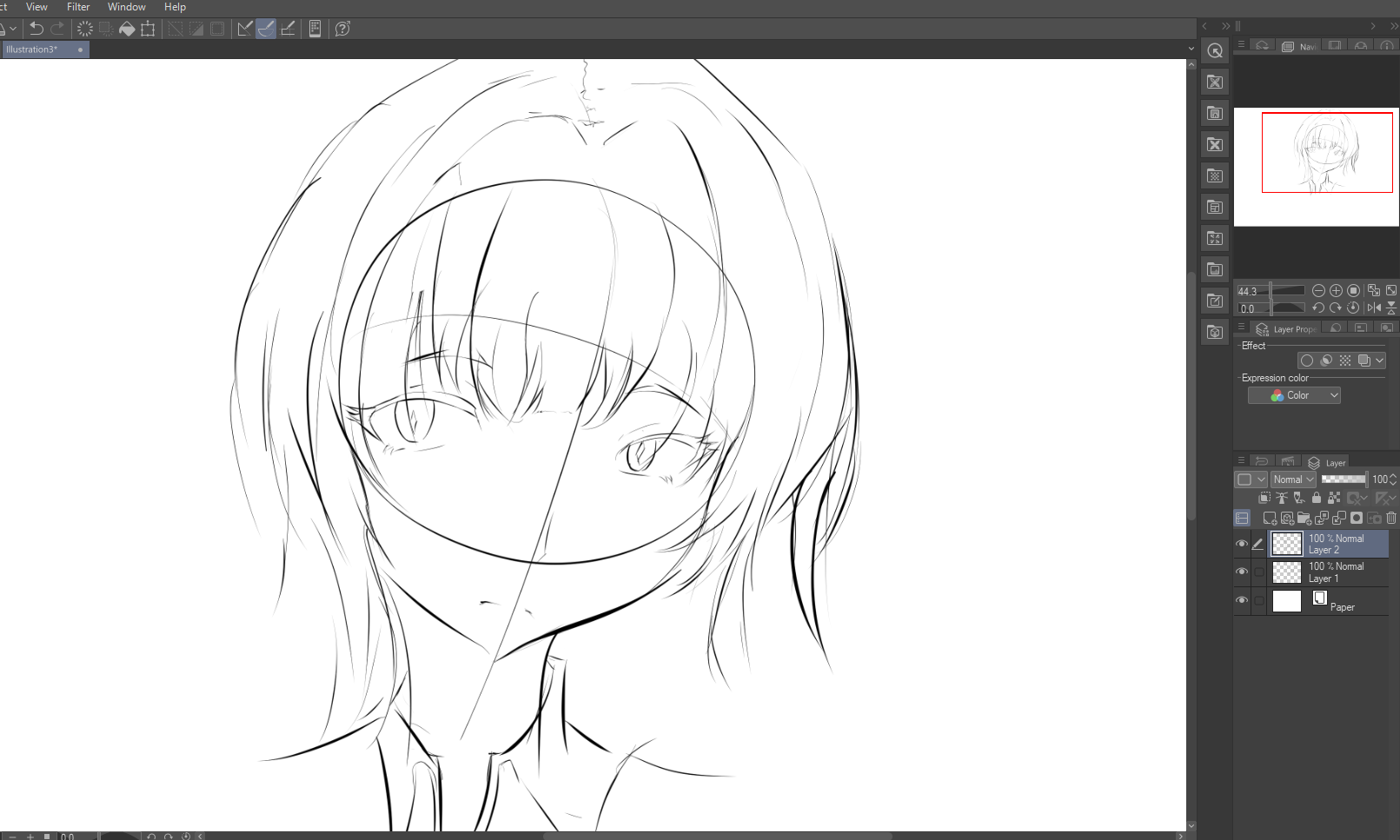Fill with the paint bucket icon

coord(127,29)
